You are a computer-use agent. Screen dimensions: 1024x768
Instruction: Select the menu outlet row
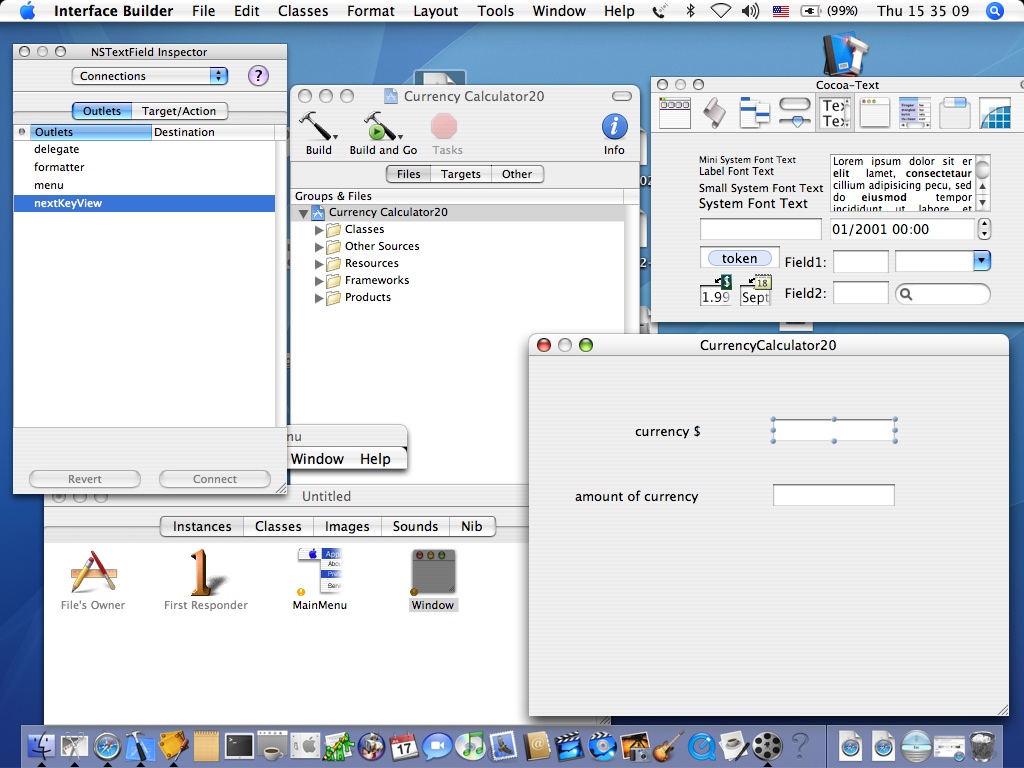(x=144, y=185)
